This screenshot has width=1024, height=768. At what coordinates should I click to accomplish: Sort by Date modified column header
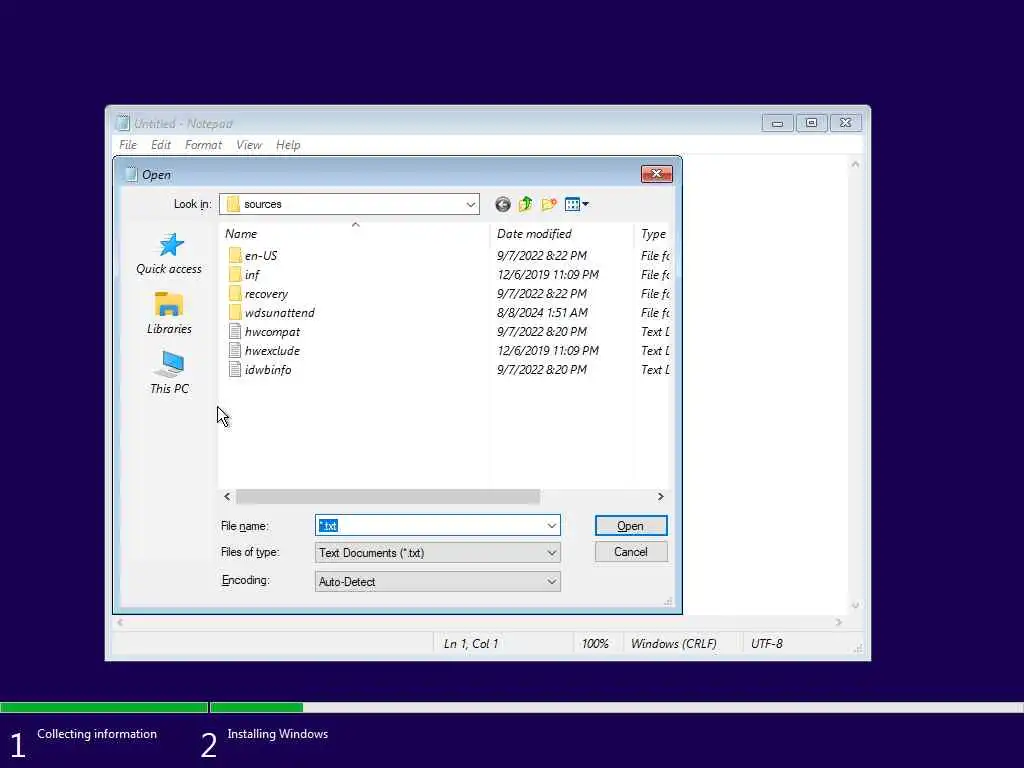tap(562, 234)
